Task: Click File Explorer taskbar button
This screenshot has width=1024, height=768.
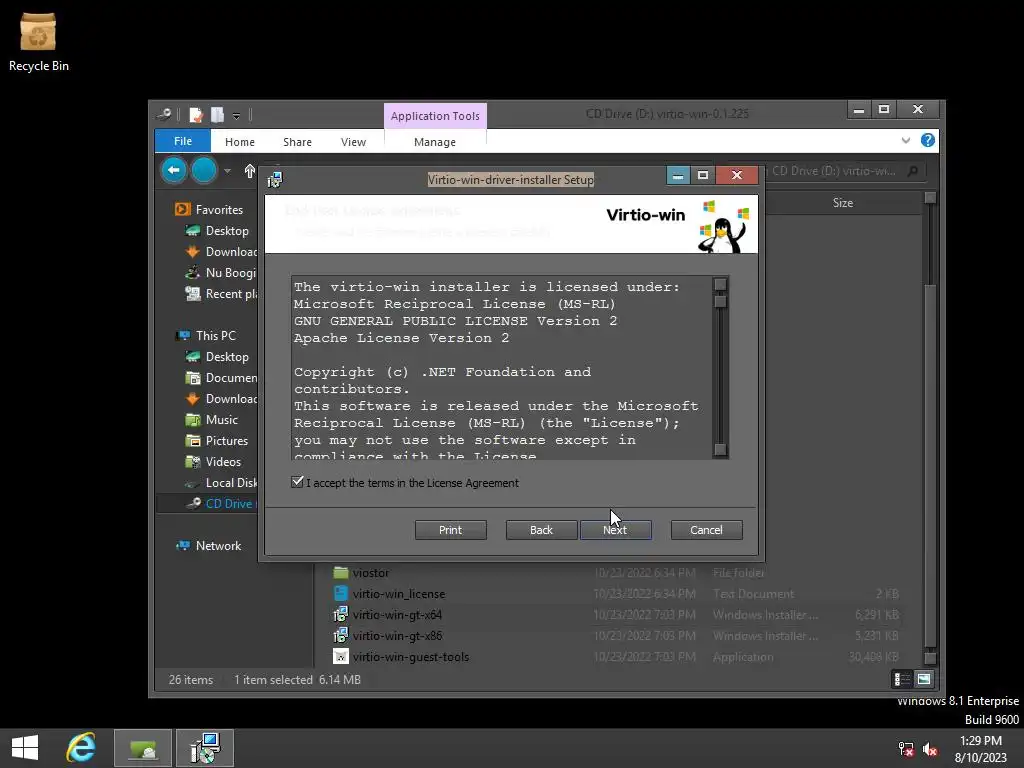Action: 143,748
